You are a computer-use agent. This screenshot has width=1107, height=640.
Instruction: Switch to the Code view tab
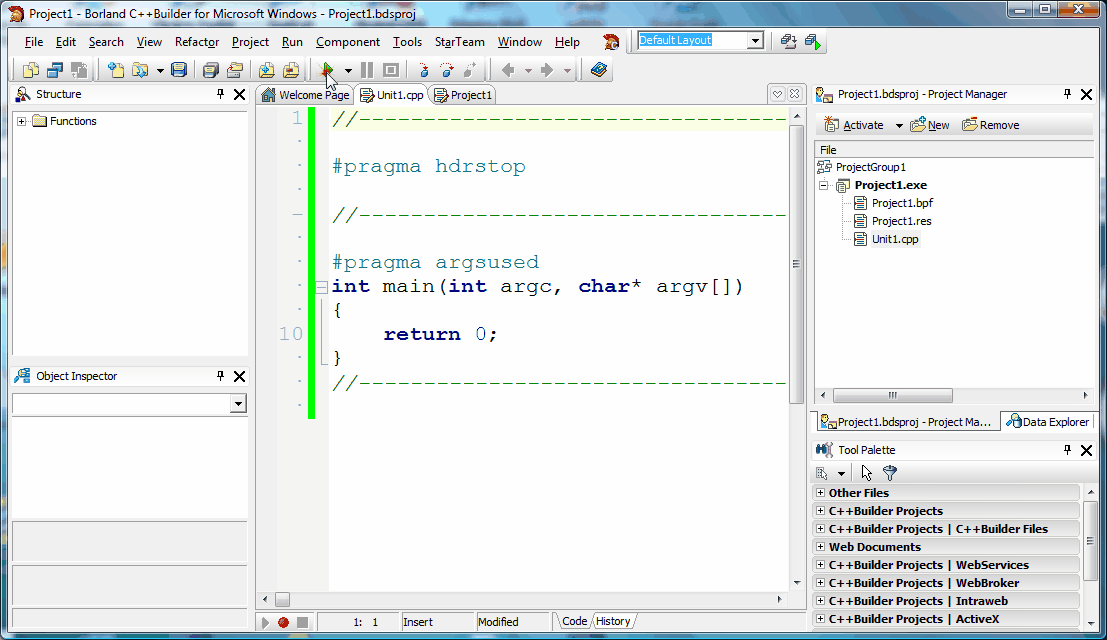(x=574, y=622)
